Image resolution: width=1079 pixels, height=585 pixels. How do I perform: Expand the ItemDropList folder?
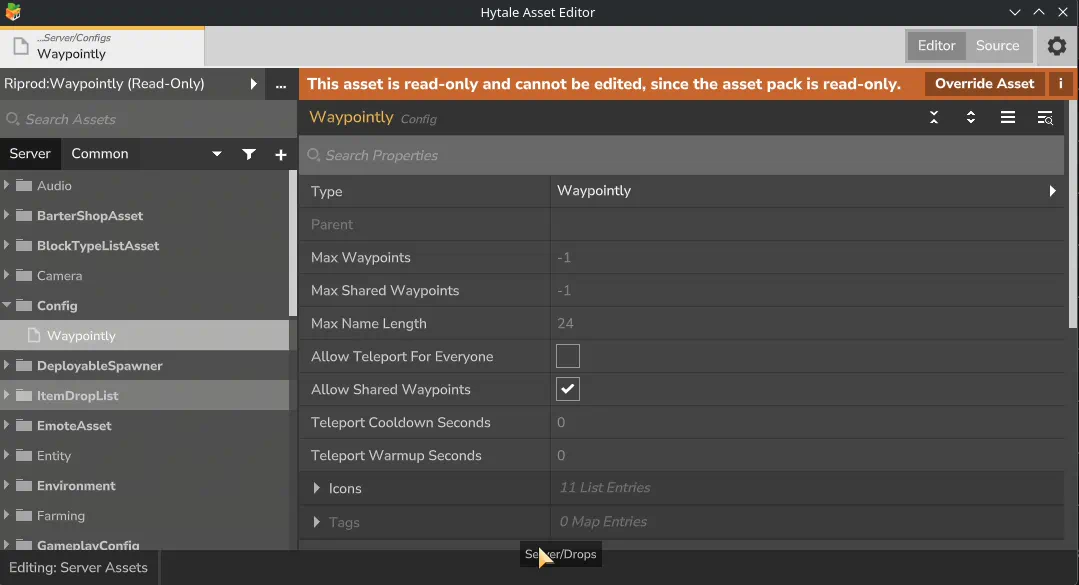click(7, 395)
